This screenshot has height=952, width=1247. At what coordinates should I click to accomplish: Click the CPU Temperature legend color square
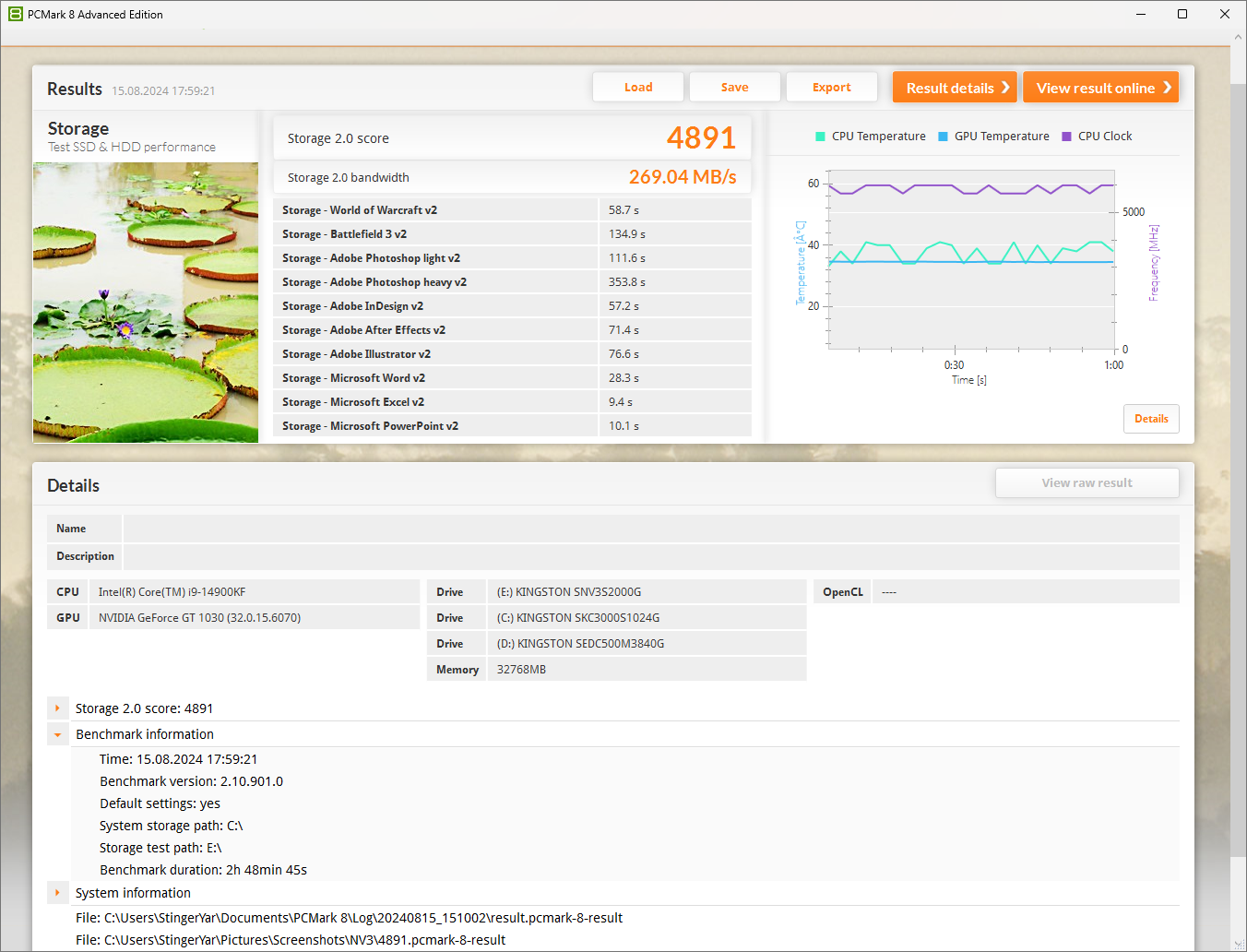(x=820, y=137)
